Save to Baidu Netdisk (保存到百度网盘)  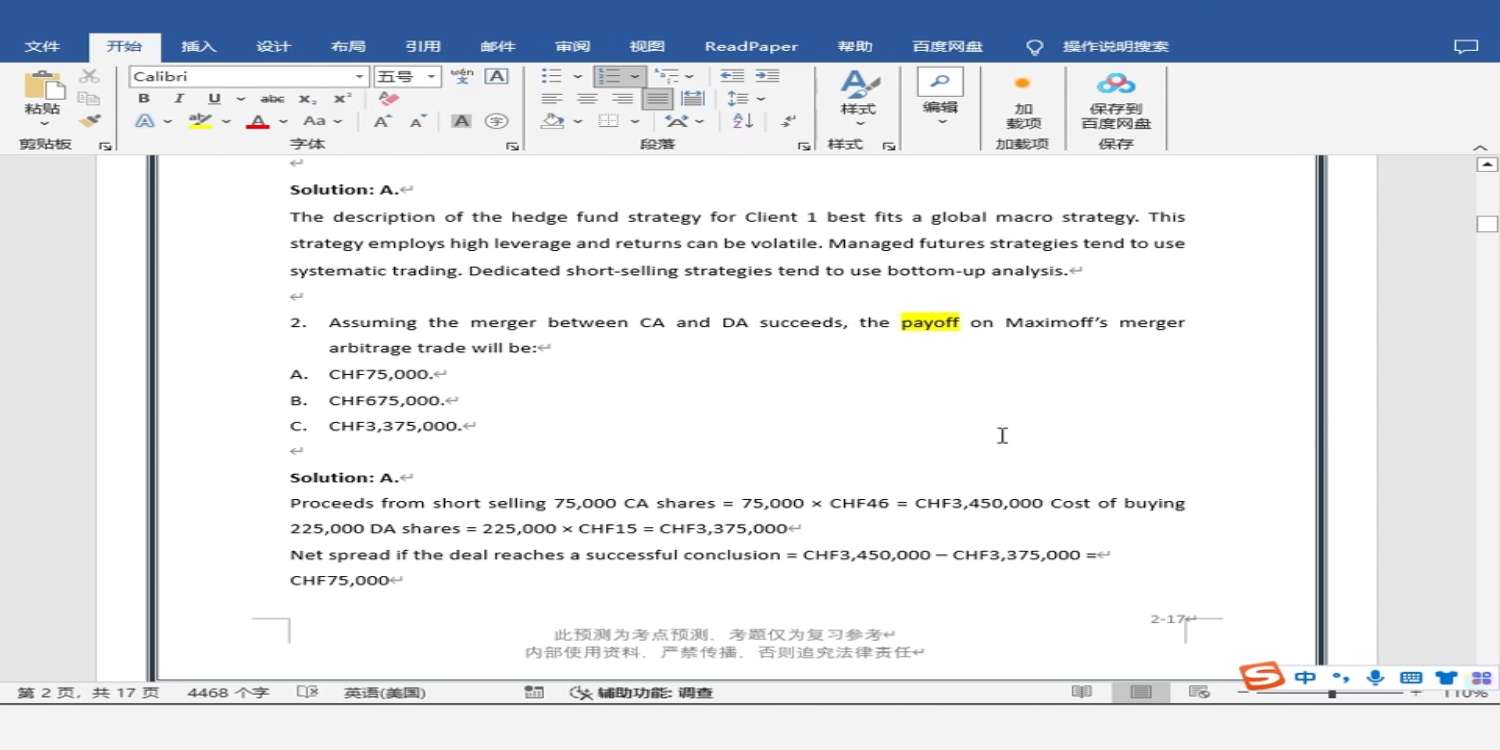point(1116,101)
